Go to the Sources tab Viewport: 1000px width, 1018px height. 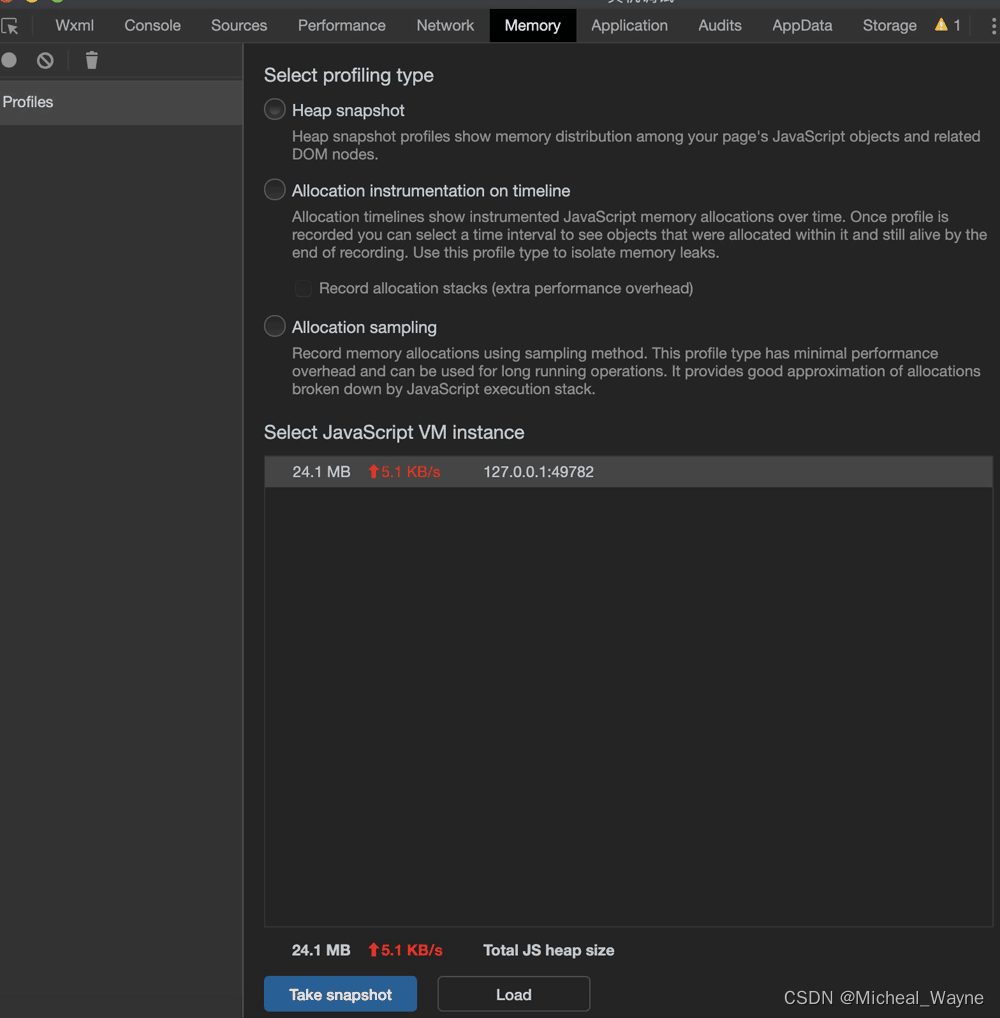(x=239, y=26)
